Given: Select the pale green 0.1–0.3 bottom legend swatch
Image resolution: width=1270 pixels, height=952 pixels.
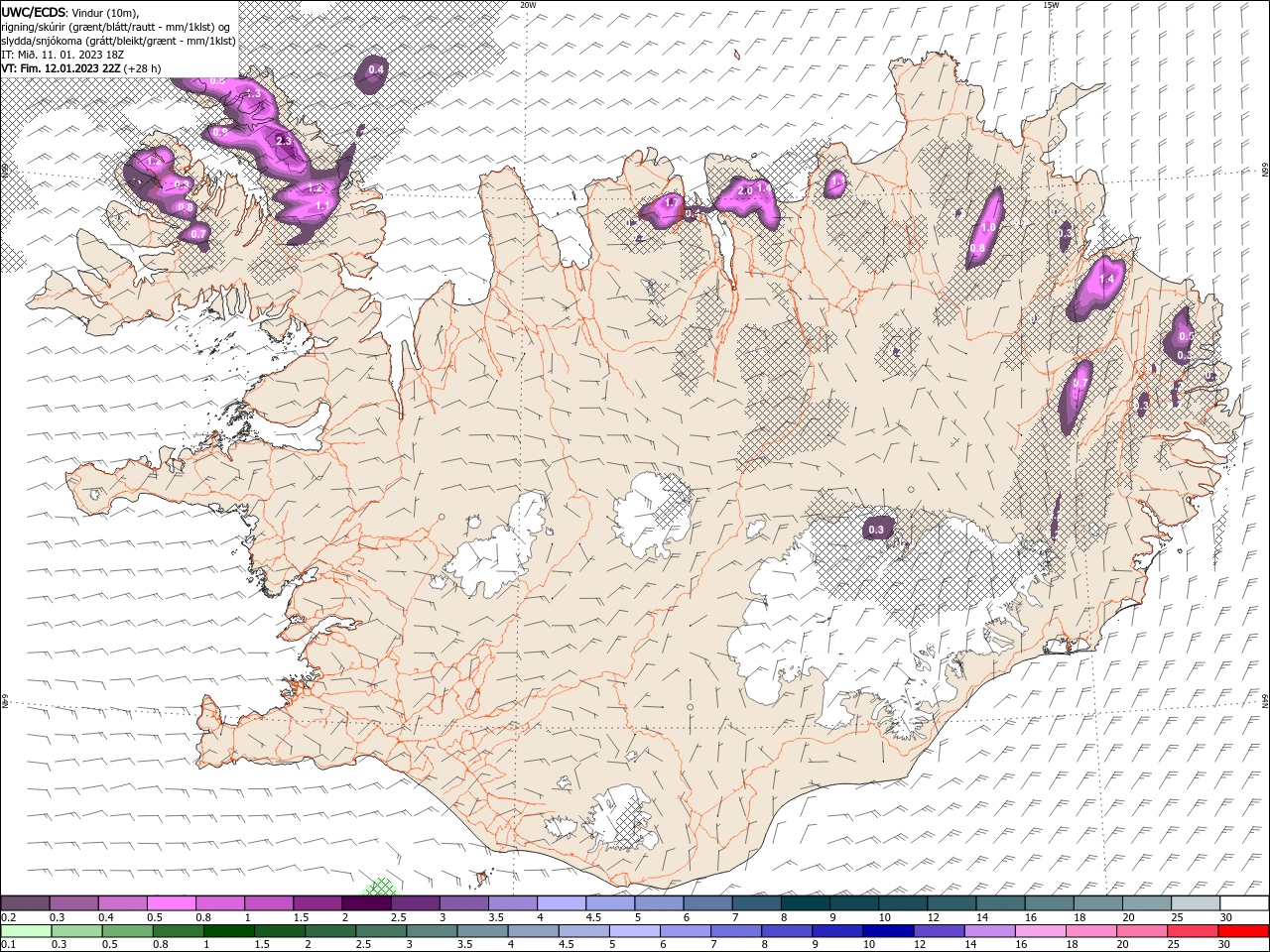Looking at the screenshot, I should click(26, 931).
